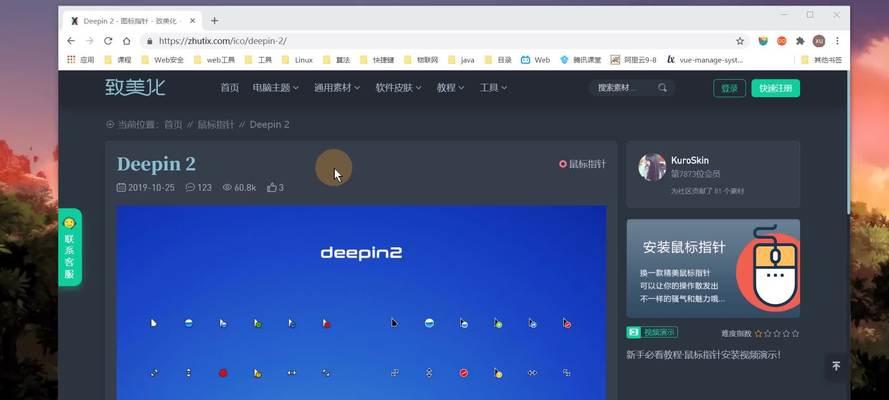Open the Linux bookmark folder

[x=297, y=59]
